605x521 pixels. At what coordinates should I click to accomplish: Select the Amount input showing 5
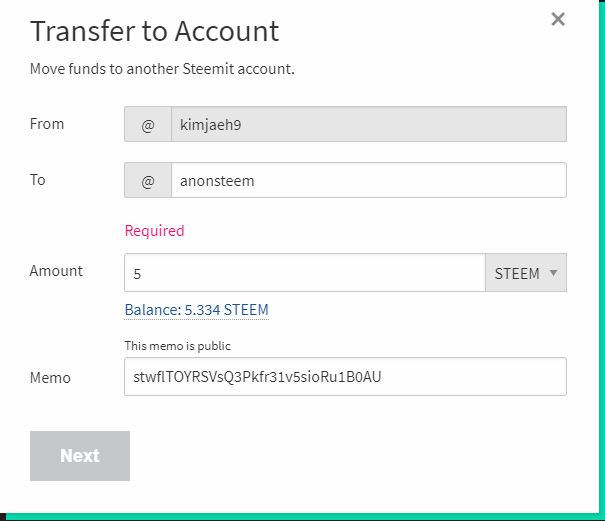304,273
